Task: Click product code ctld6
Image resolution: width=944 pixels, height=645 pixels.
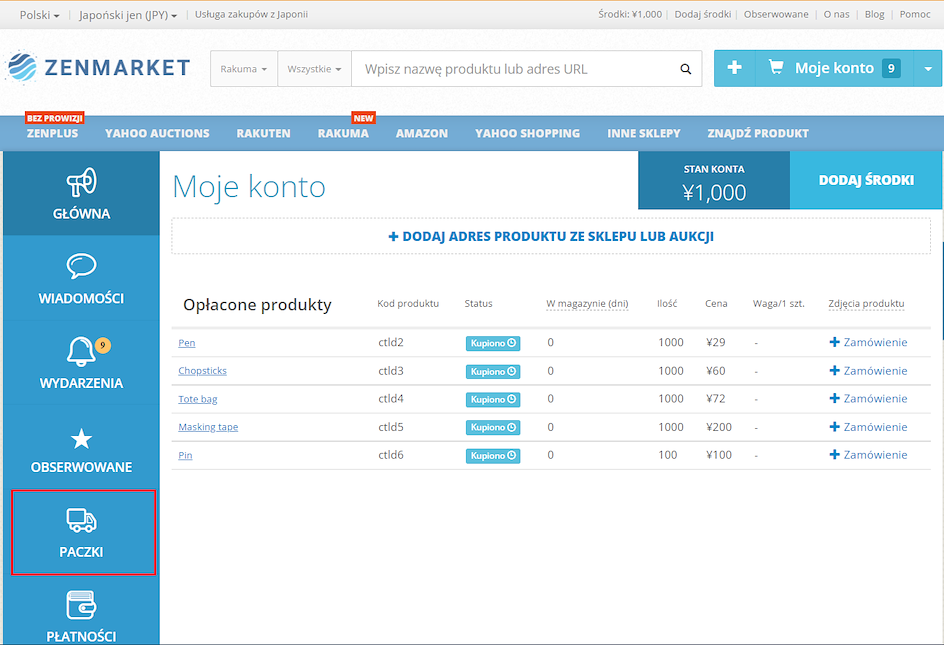Action: pyautogui.click(x=391, y=455)
